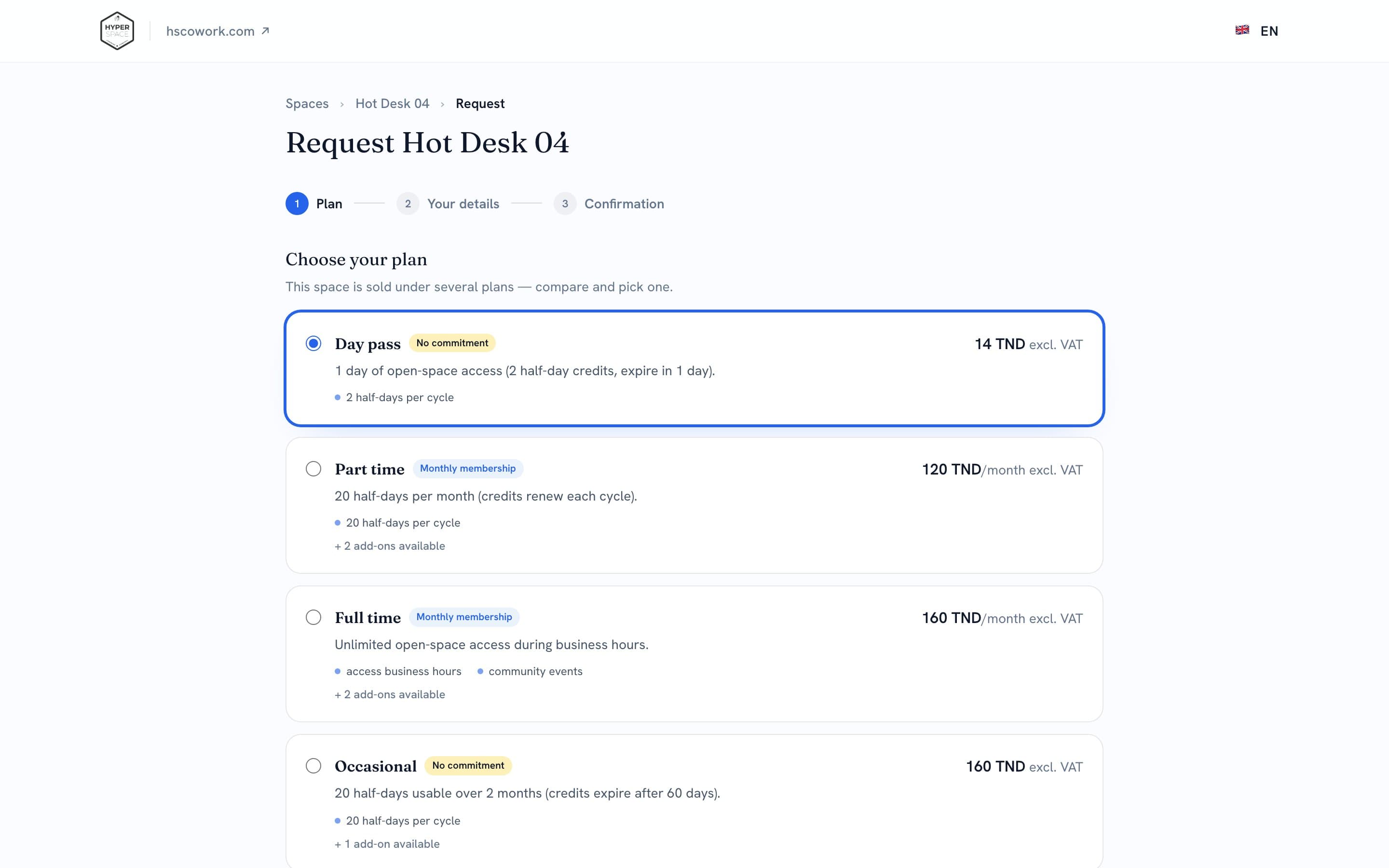1389x868 pixels.
Task: Click 'access business hours' feature
Action: coord(398,671)
